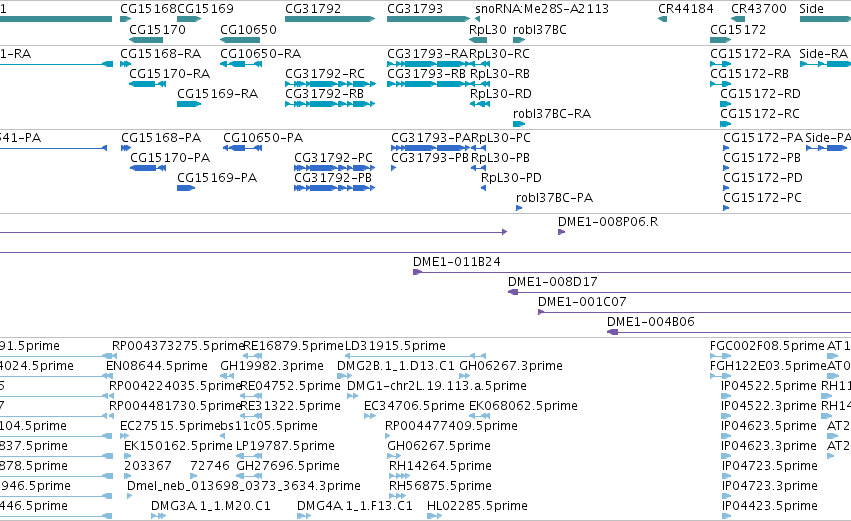This screenshot has height=521, width=851.
Task: Open the robl37BC gene label
Action: point(539,29)
